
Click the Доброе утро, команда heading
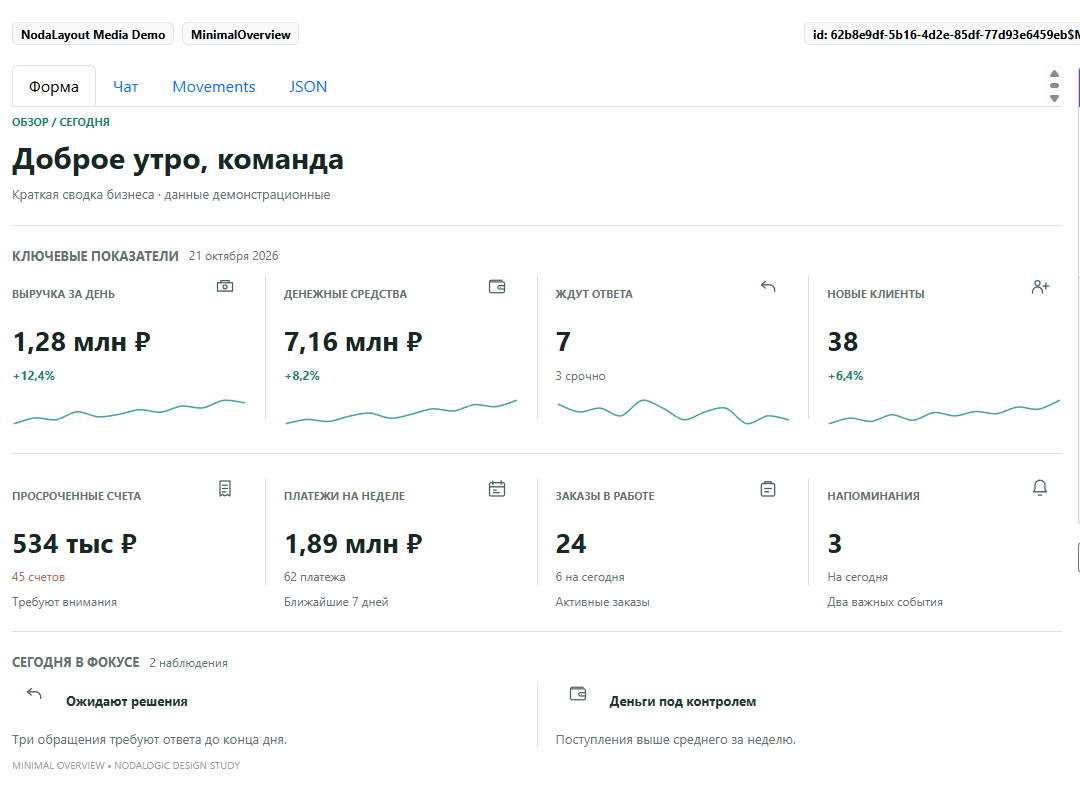pyautogui.click(x=178, y=160)
